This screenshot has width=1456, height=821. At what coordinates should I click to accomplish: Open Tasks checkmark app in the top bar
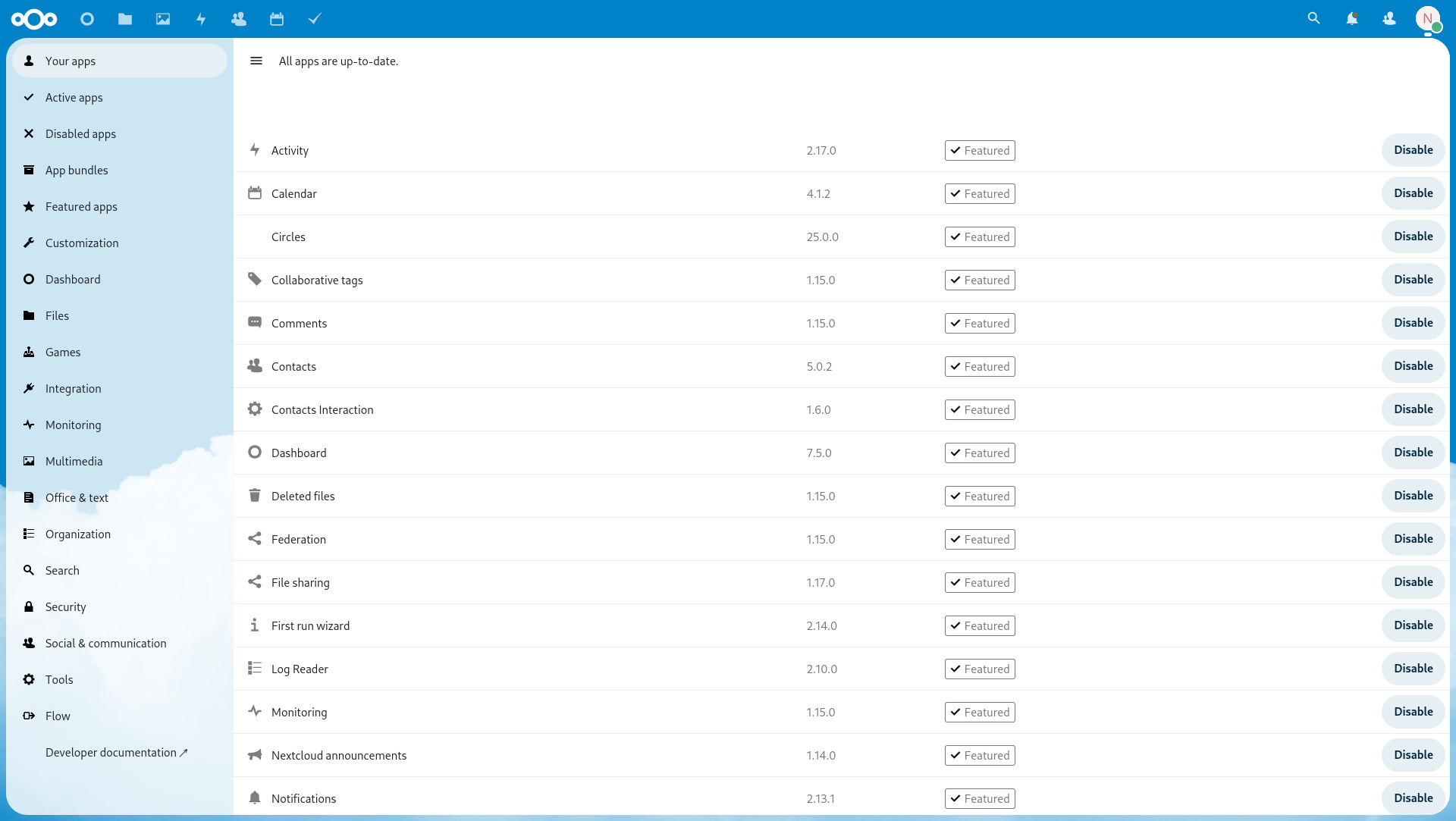pos(315,19)
